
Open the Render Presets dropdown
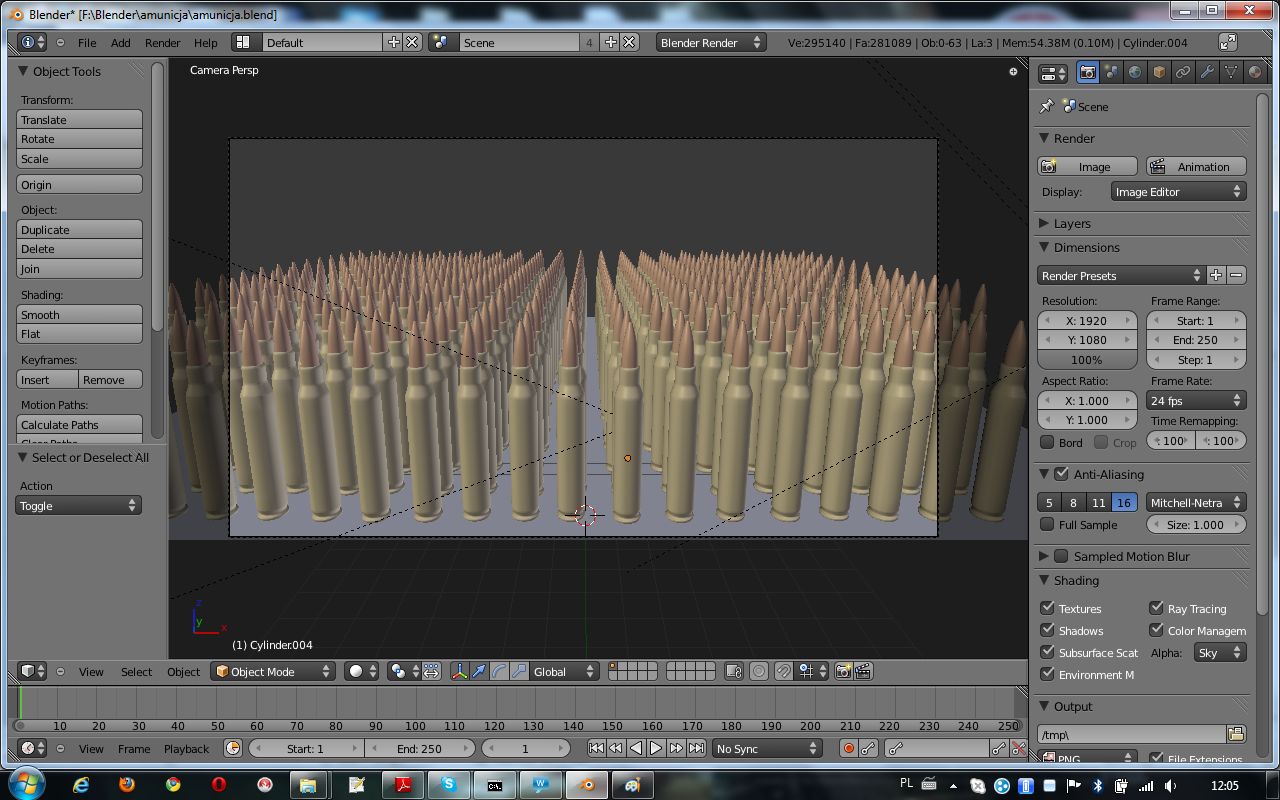pos(1121,275)
